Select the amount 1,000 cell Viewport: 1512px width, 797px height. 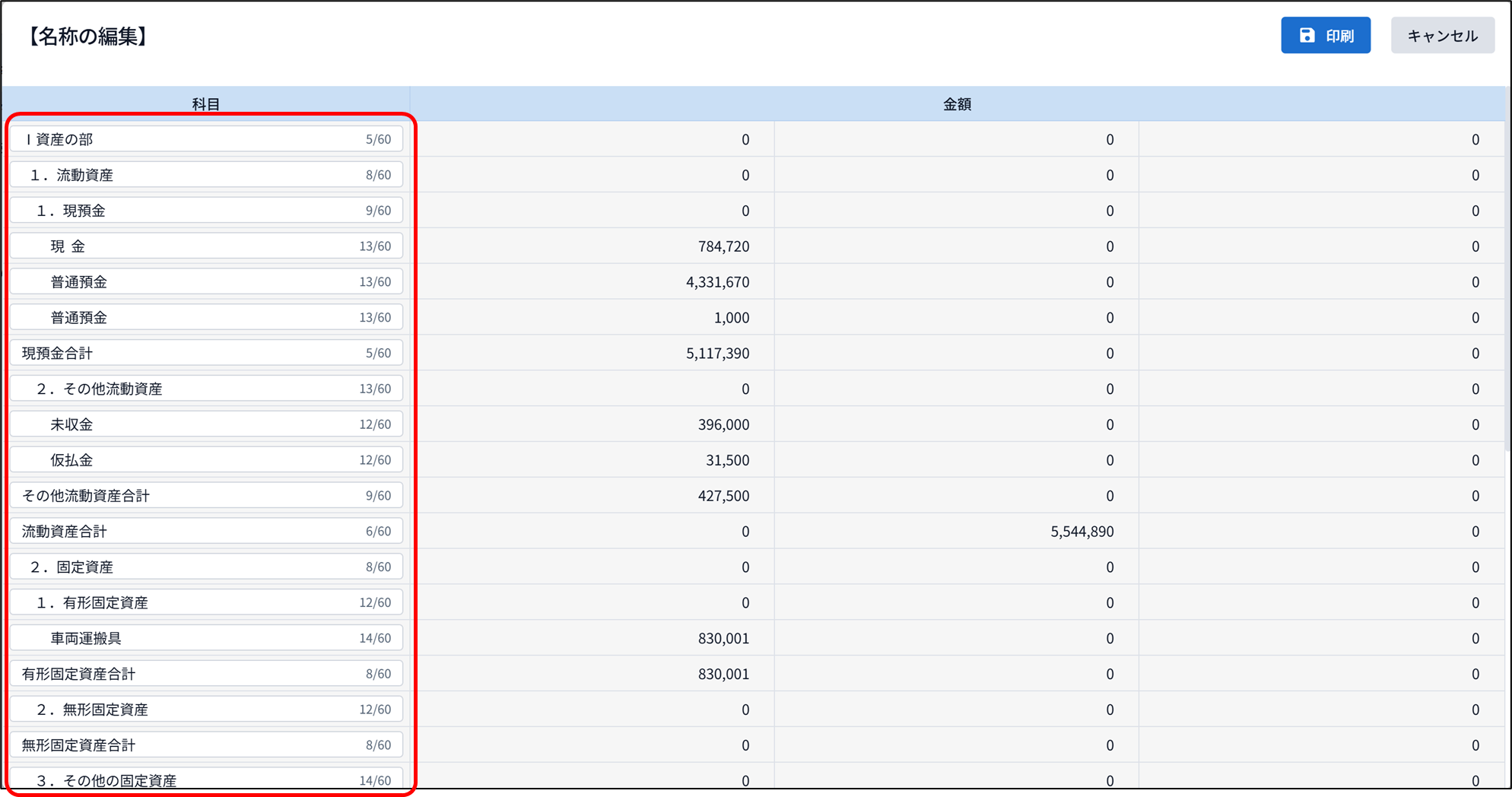(592, 317)
